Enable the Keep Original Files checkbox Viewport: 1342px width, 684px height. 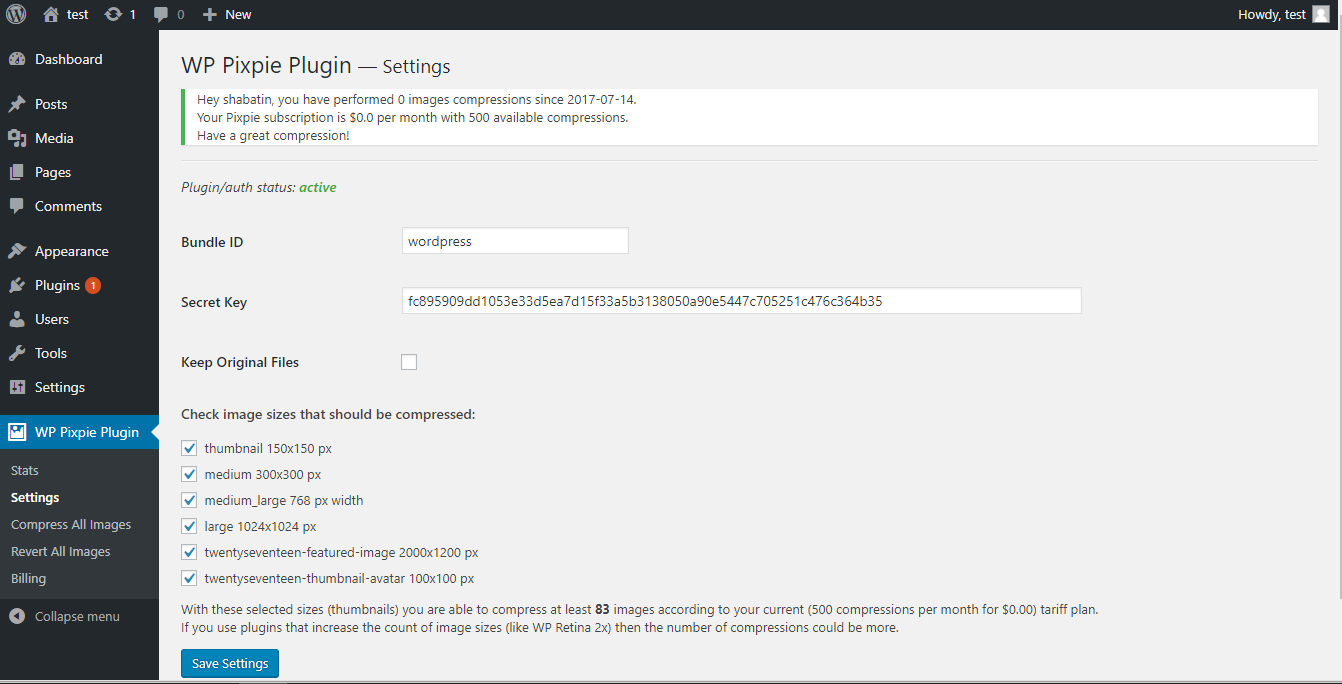point(409,362)
